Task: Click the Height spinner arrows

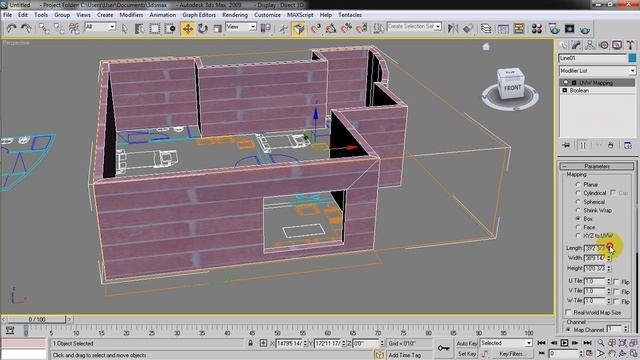Action: [x=609, y=269]
